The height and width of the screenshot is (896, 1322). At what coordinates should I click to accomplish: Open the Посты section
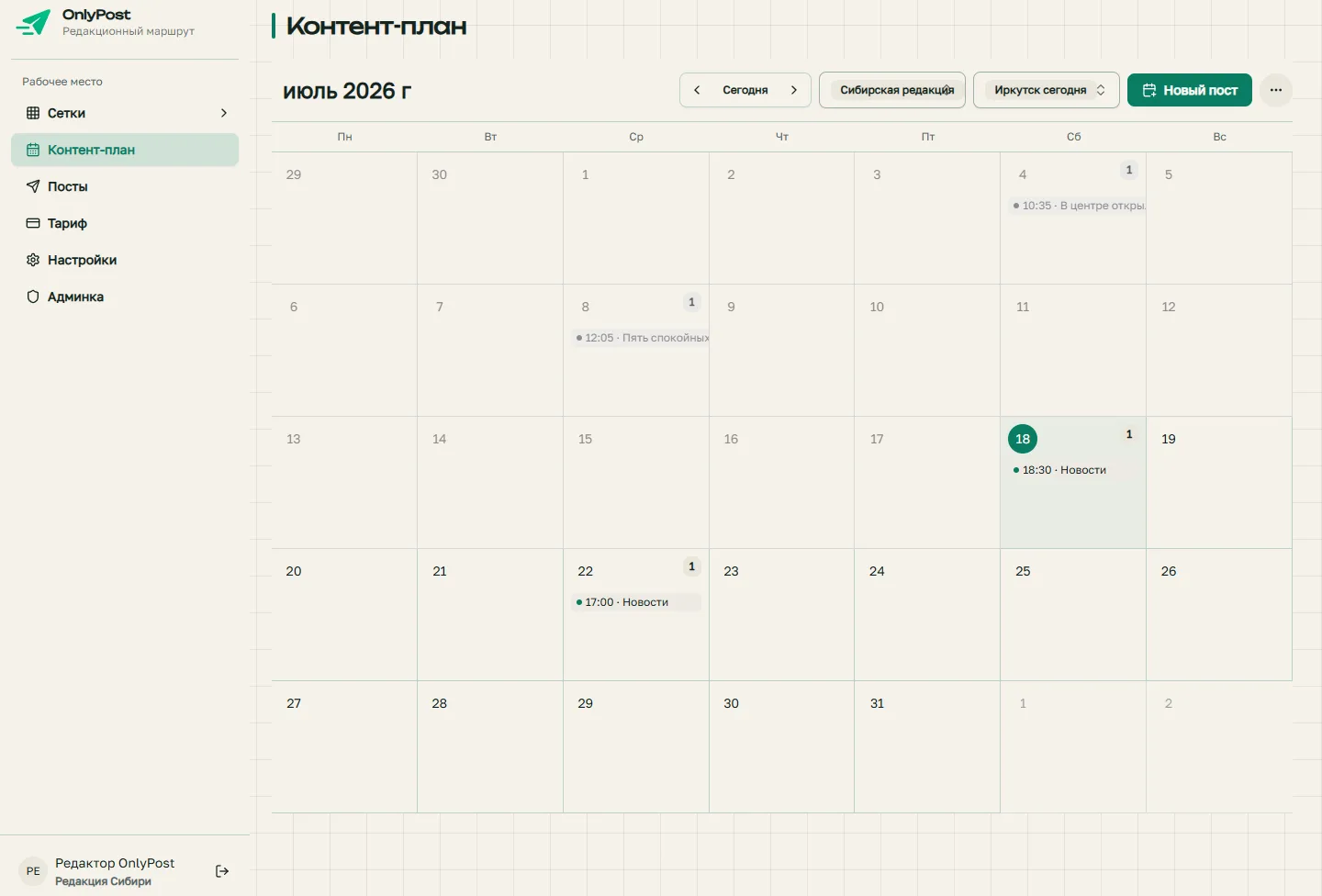pos(125,186)
